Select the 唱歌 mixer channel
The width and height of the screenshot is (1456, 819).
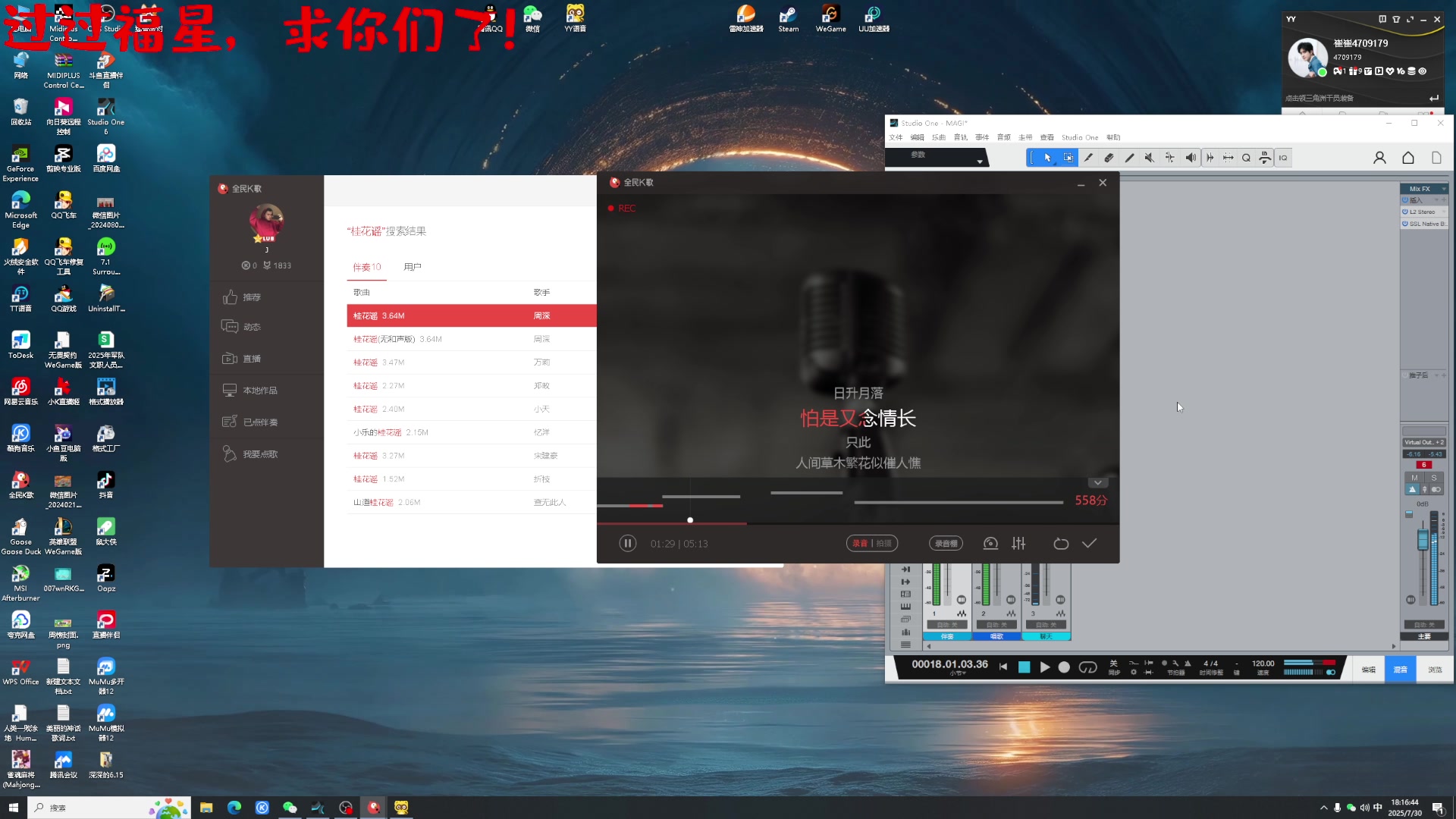(996, 636)
